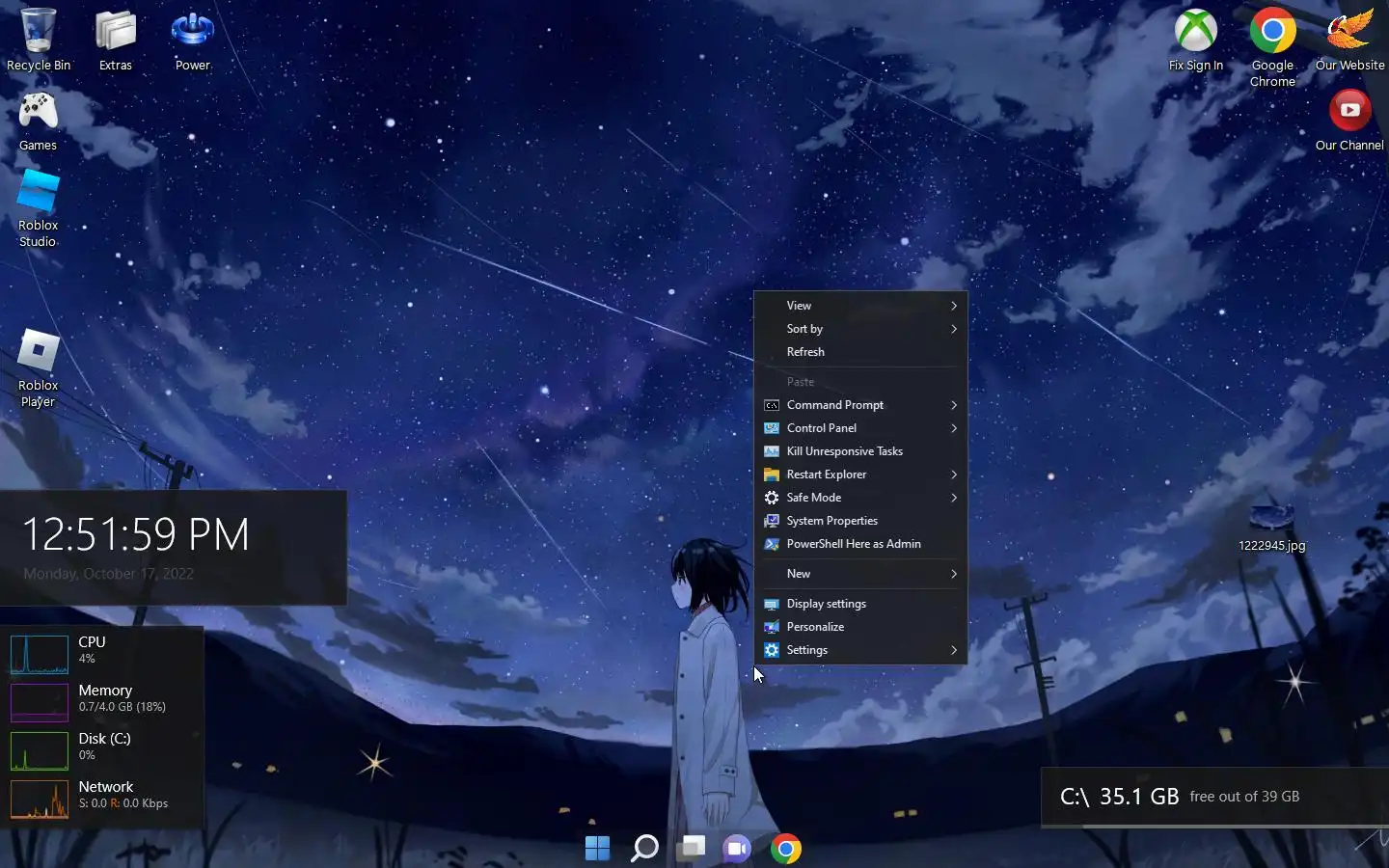Choose Sort by in the context menu
The width and height of the screenshot is (1389, 868).
(x=860, y=329)
